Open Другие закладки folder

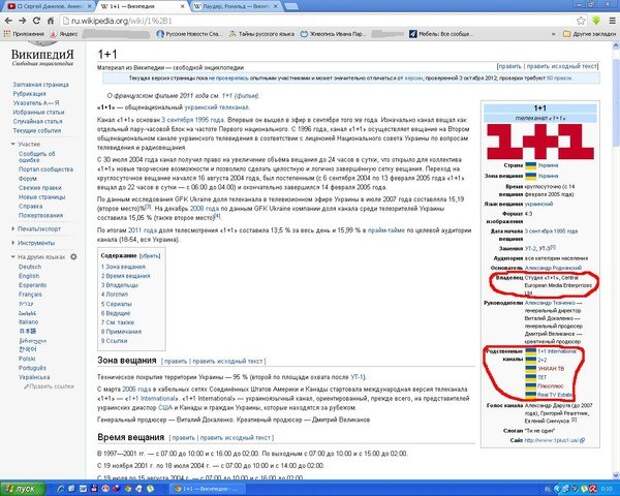click(x=589, y=34)
